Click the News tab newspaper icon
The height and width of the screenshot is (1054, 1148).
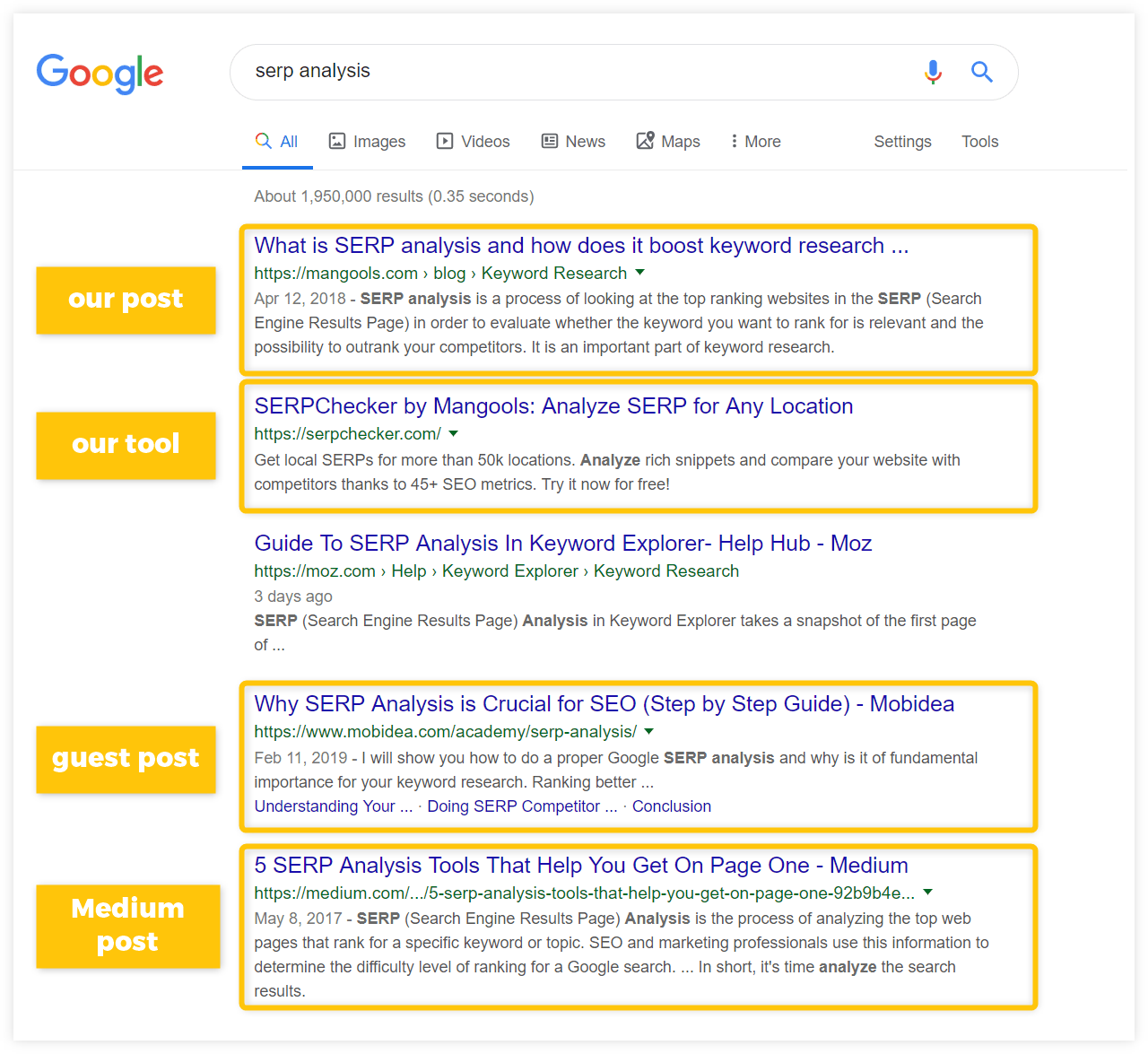(x=550, y=141)
